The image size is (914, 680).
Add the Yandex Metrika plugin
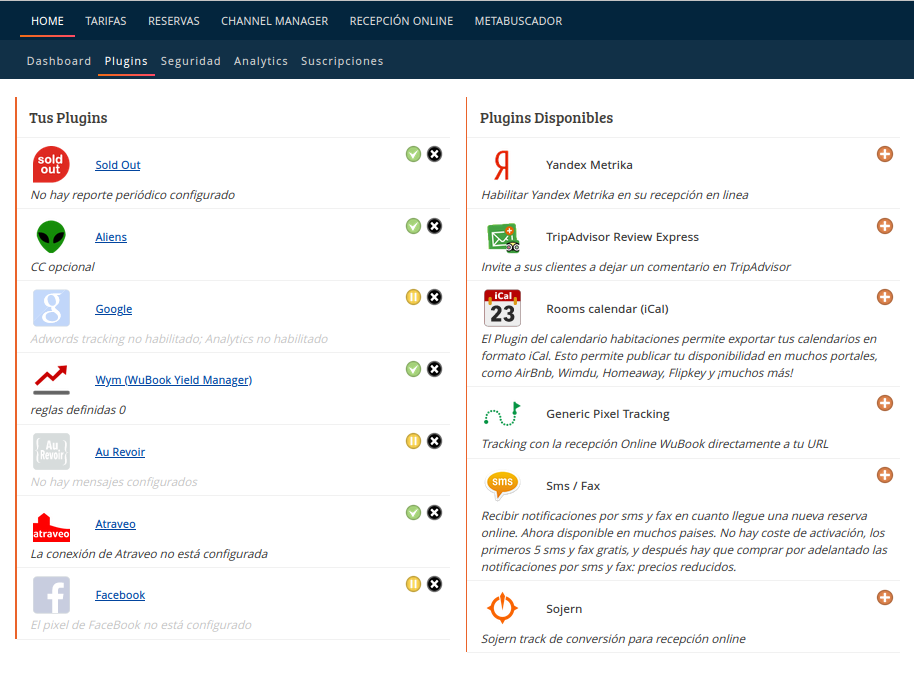point(884,154)
